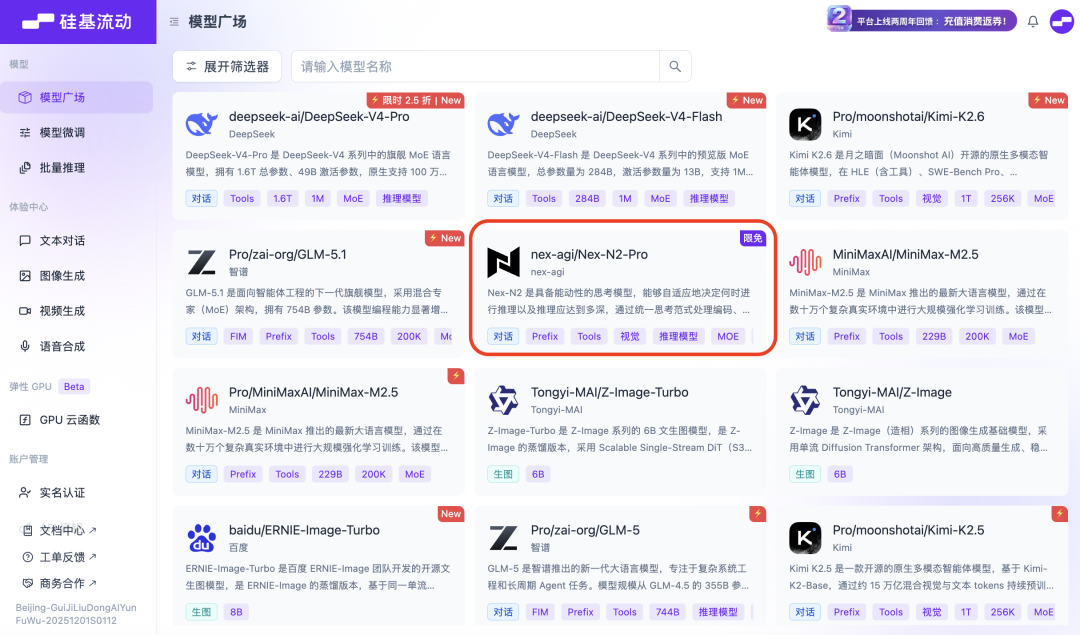Open 文档中心 external link
Viewport: 1080px width, 635px height.
(x=60, y=530)
